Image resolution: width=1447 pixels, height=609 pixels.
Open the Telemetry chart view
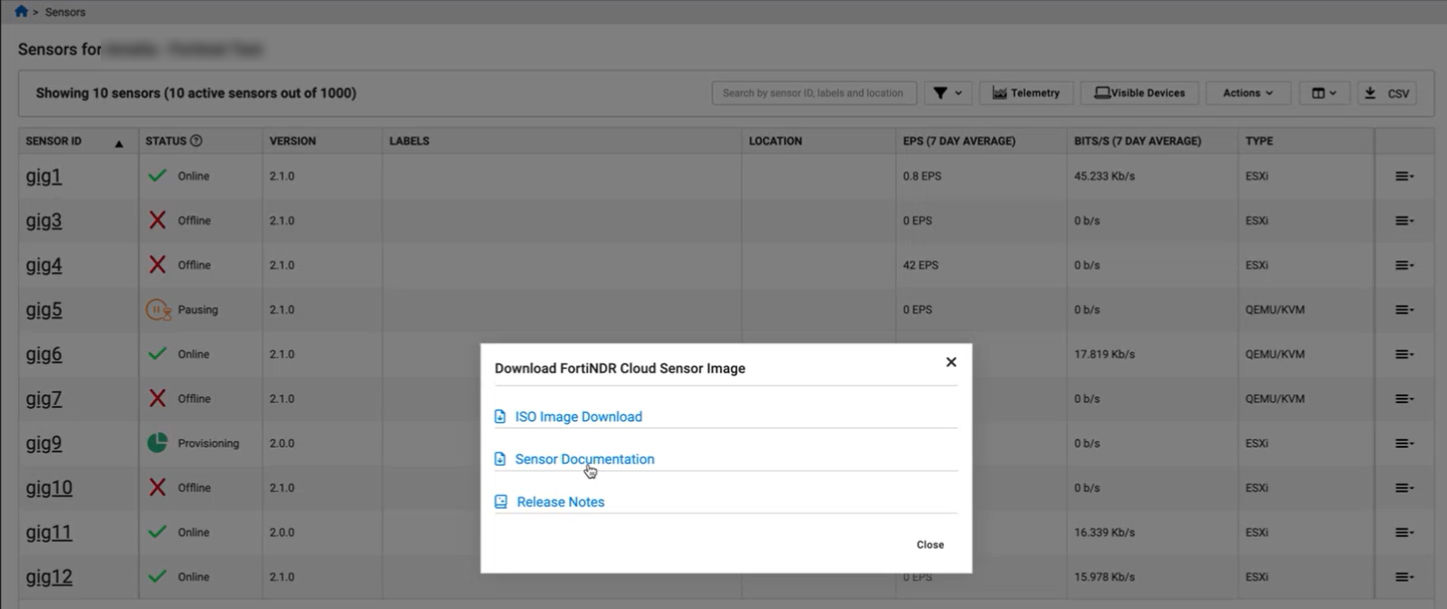[x=1025, y=93]
